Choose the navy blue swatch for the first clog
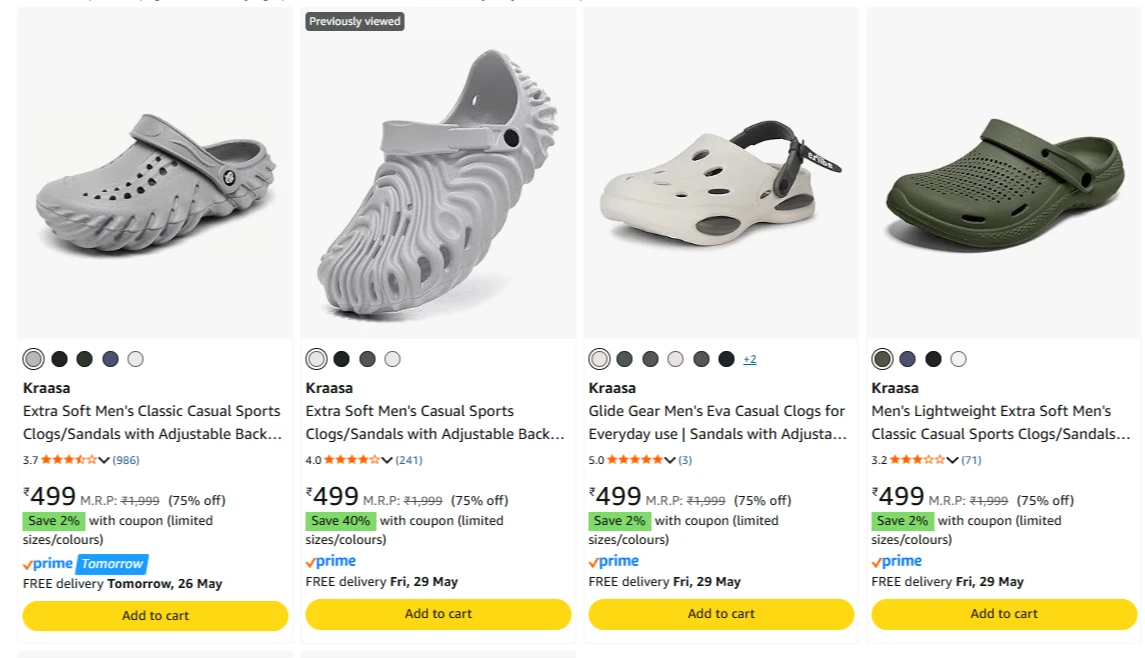Screen dimensions: 1145x658 tap(110, 359)
